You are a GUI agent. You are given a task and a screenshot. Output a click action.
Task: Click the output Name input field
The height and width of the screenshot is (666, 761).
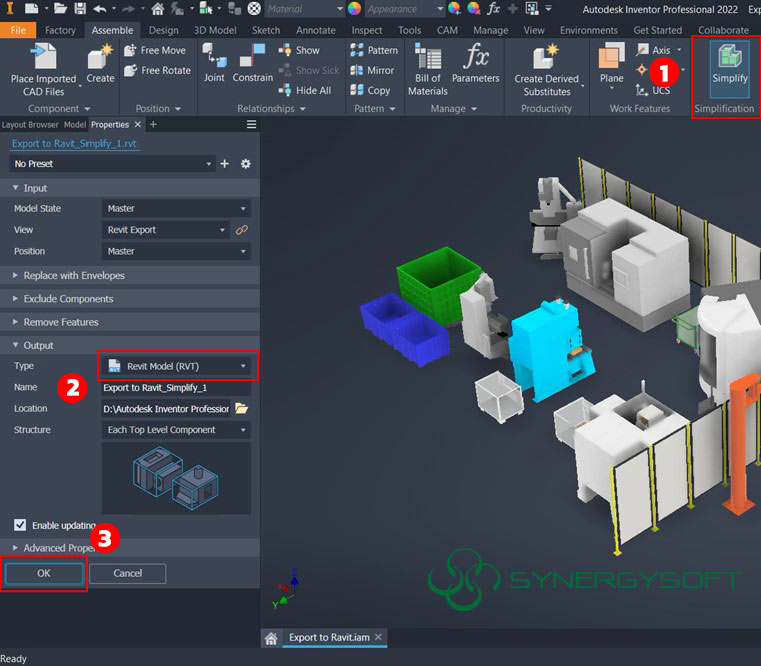tap(176, 387)
